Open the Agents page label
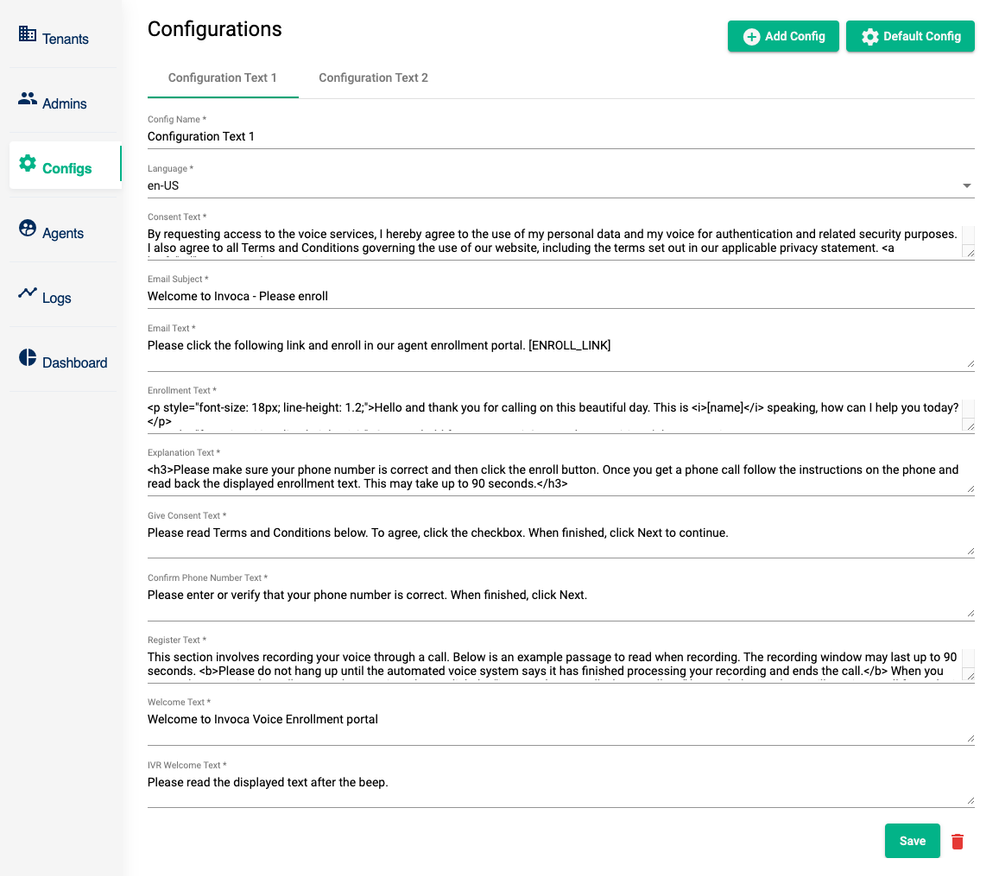The height and width of the screenshot is (876, 999). (x=62, y=233)
